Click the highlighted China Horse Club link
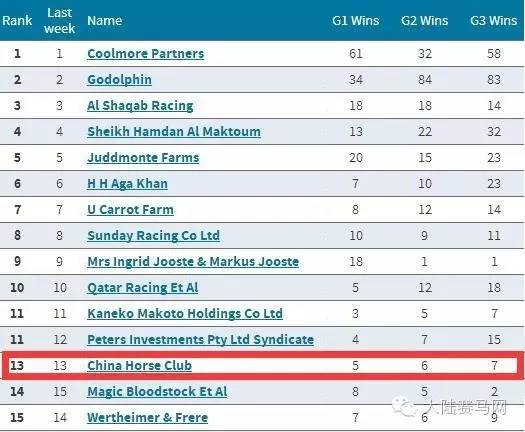525x432 pixels. point(139,366)
